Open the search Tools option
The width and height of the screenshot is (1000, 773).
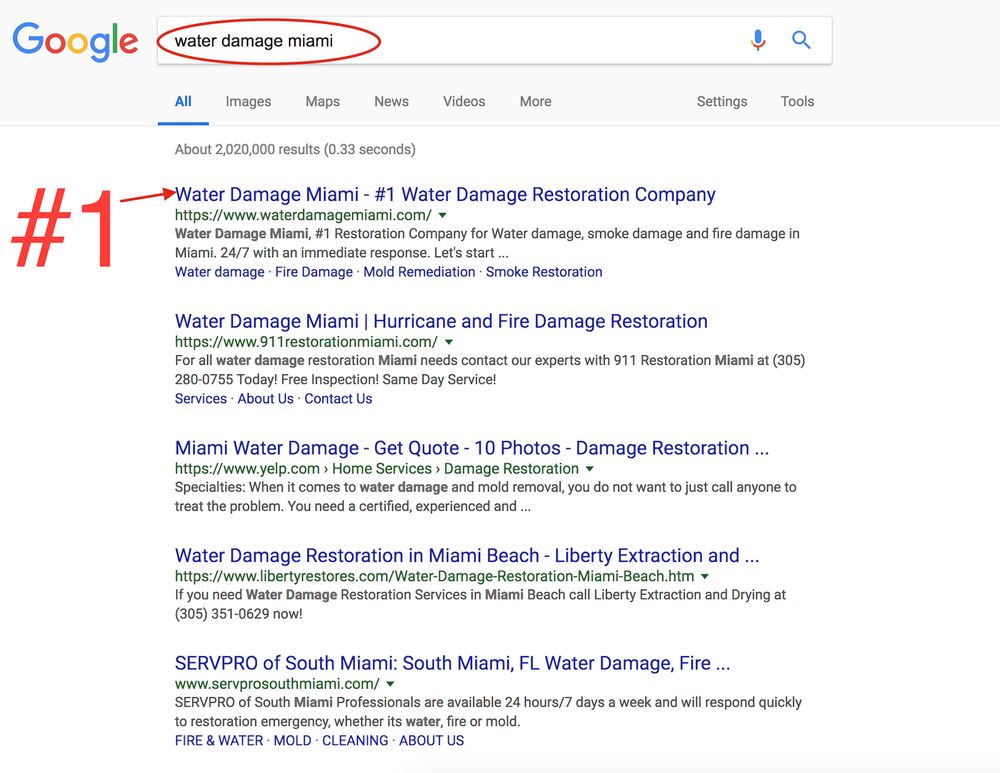(x=797, y=101)
